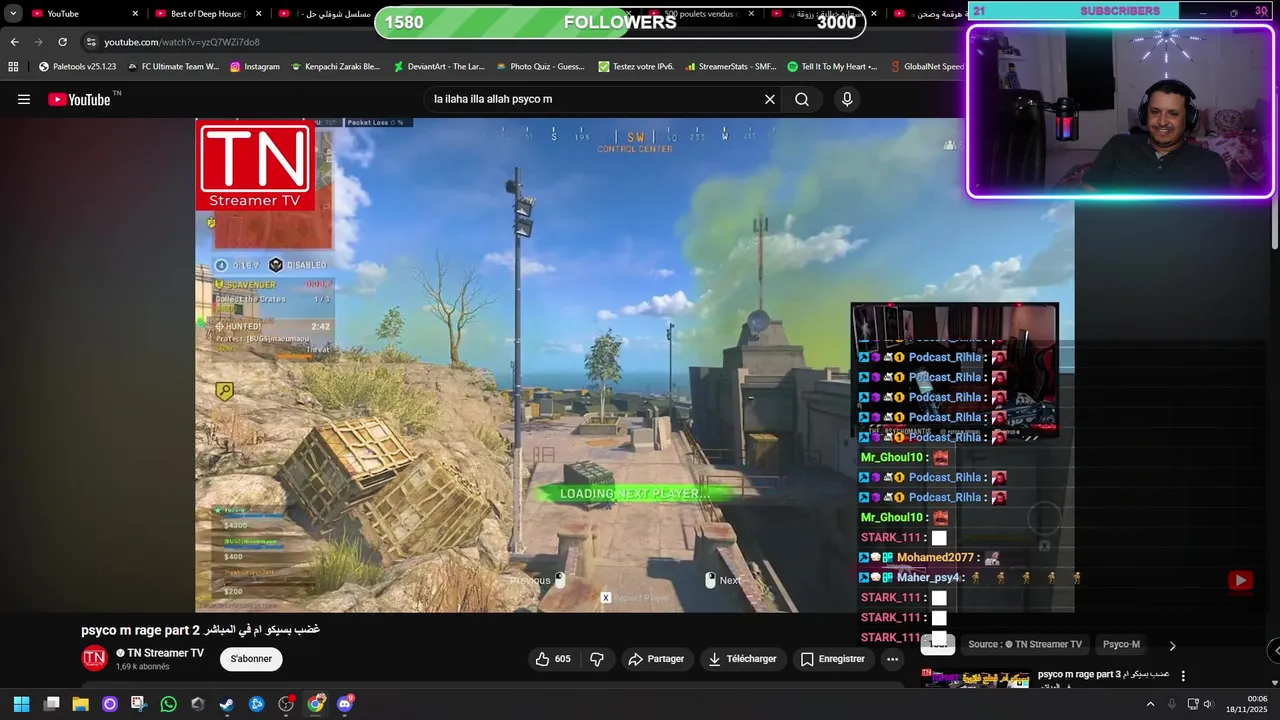The width and height of the screenshot is (1280, 720).
Task: Open the Kenpachi Zaraki bookmark
Action: (335, 67)
